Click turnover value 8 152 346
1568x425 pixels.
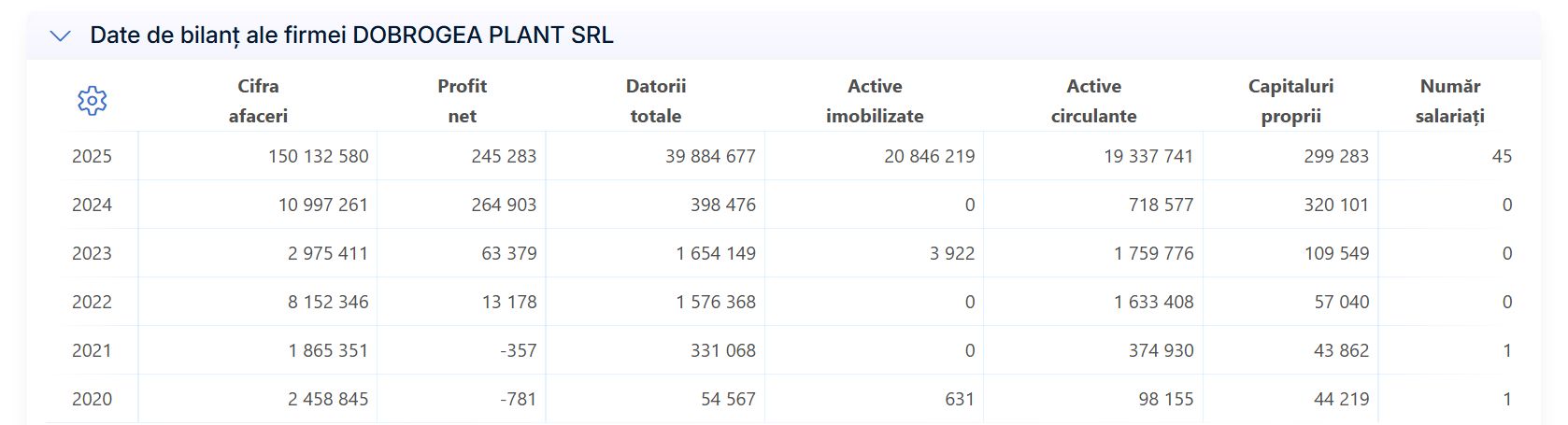coord(328,302)
